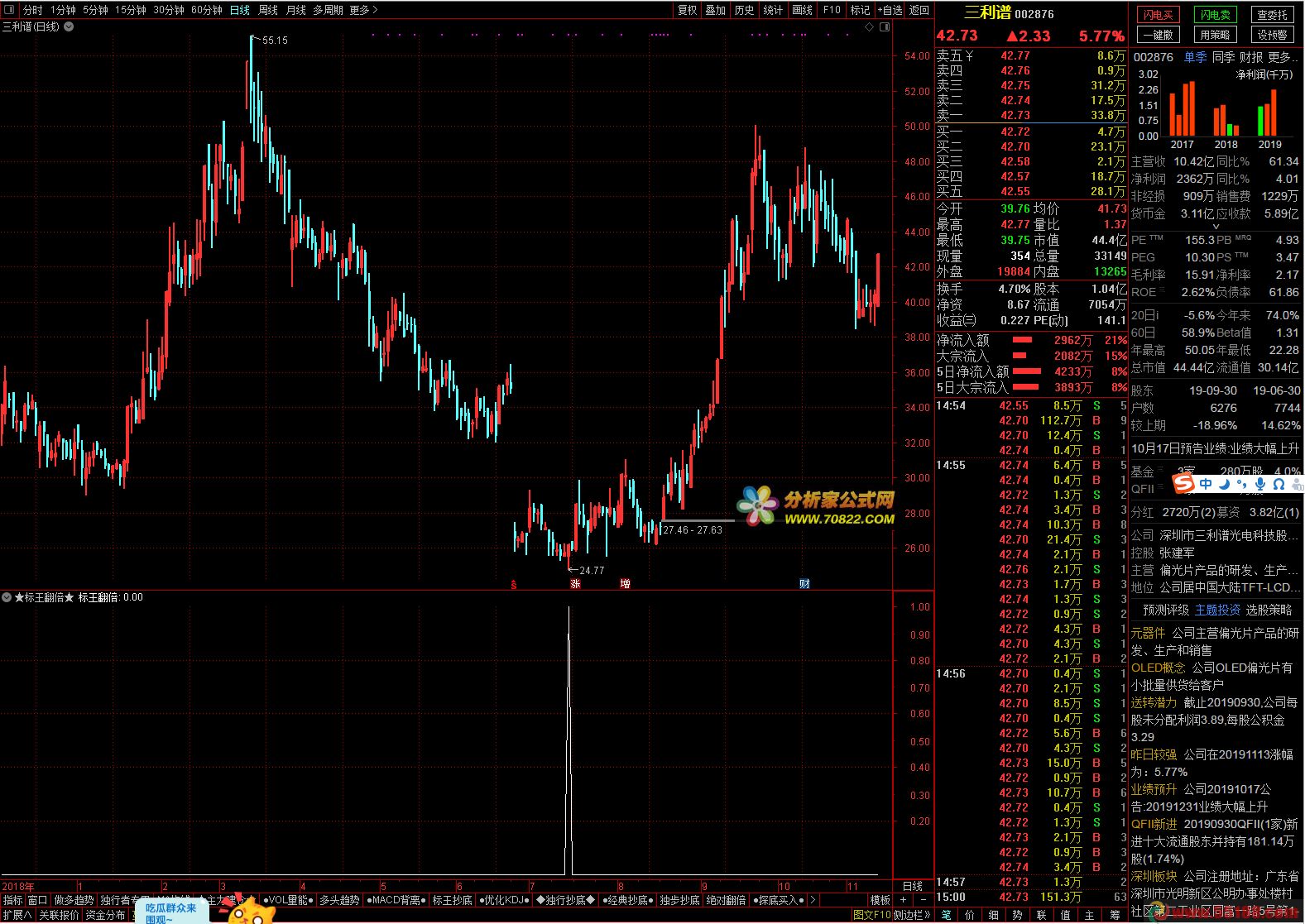1305x924 pixels.
Task: Select the 单季 financial view
Action: click(1195, 57)
